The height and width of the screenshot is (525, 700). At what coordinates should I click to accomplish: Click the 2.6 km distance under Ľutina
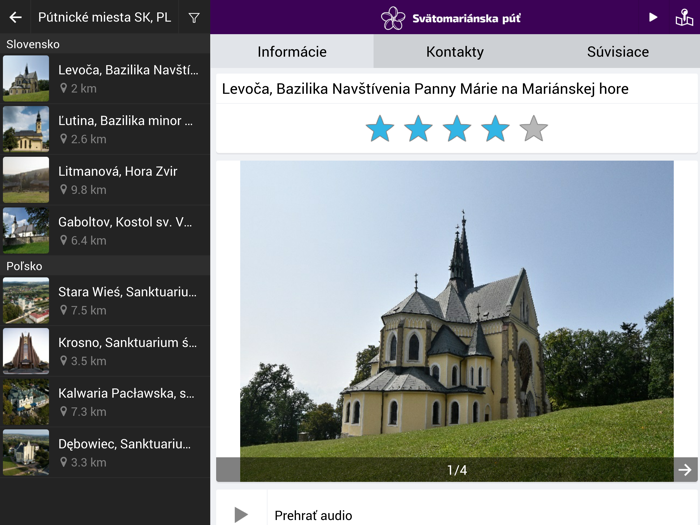88,139
